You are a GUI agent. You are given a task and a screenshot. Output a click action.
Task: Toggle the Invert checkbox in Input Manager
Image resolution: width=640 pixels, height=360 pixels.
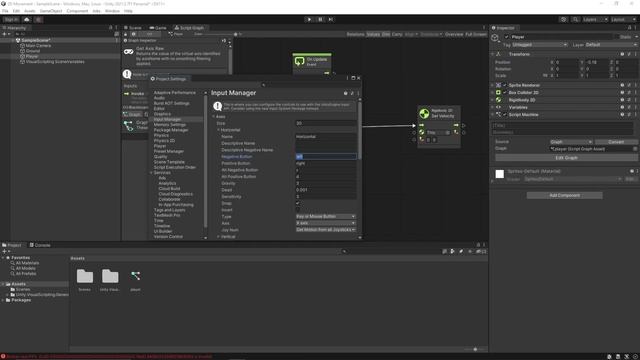pyautogui.click(x=298, y=210)
